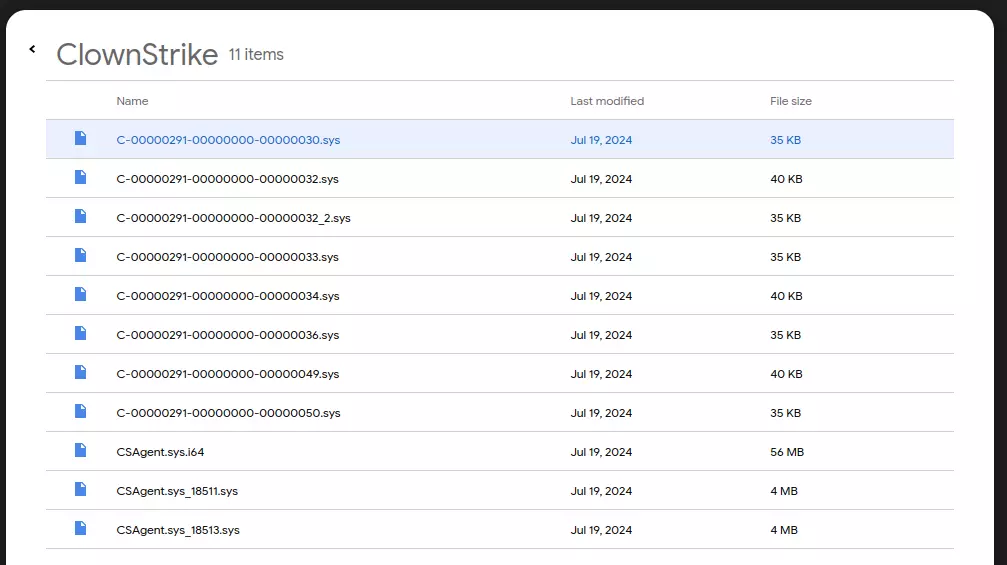Click file icon for C-00000291-00000000-00000032.sys
Image resolution: width=1007 pixels, height=565 pixels.
[x=81, y=178]
